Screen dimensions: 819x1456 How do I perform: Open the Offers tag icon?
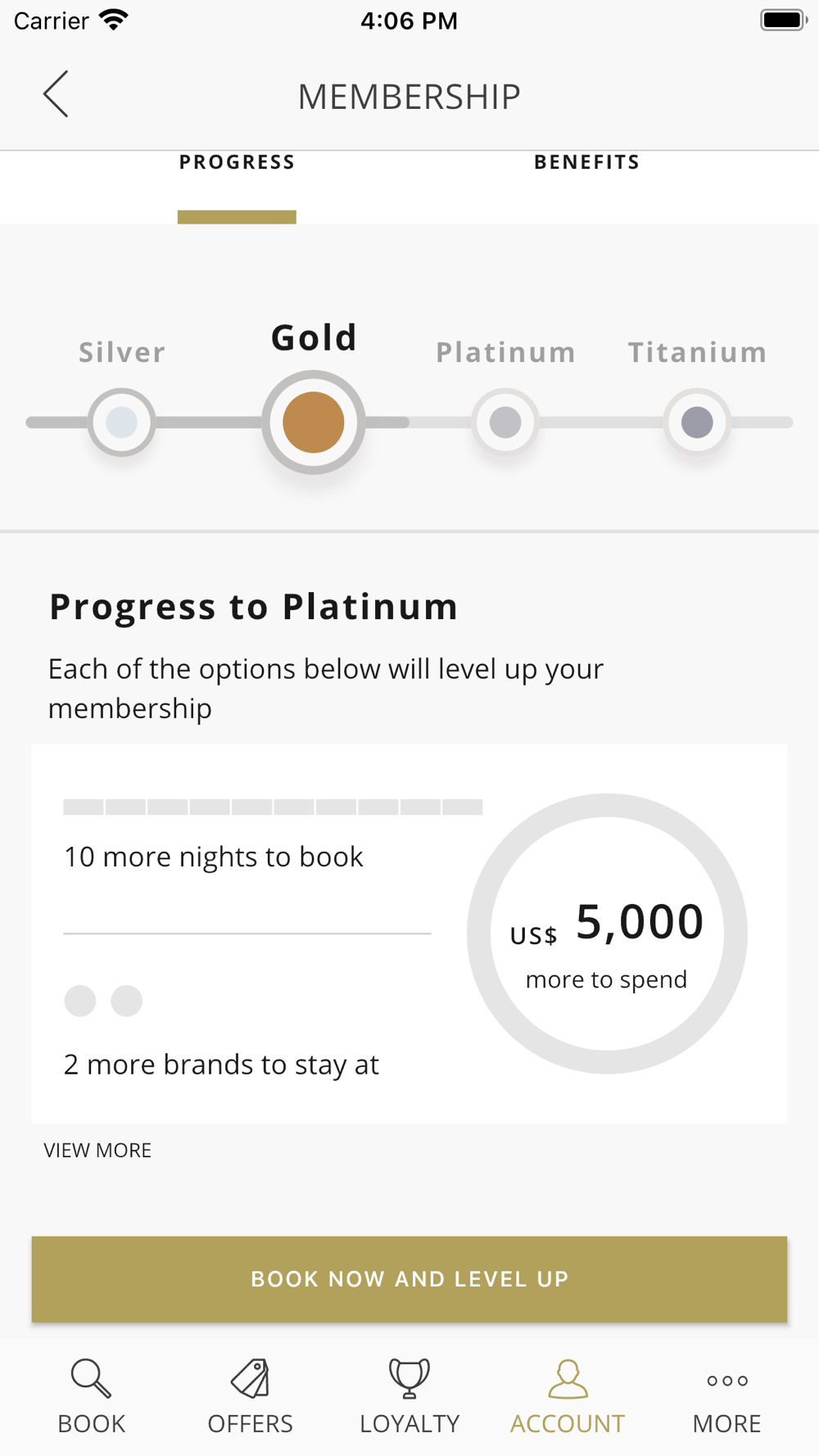(250, 1378)
